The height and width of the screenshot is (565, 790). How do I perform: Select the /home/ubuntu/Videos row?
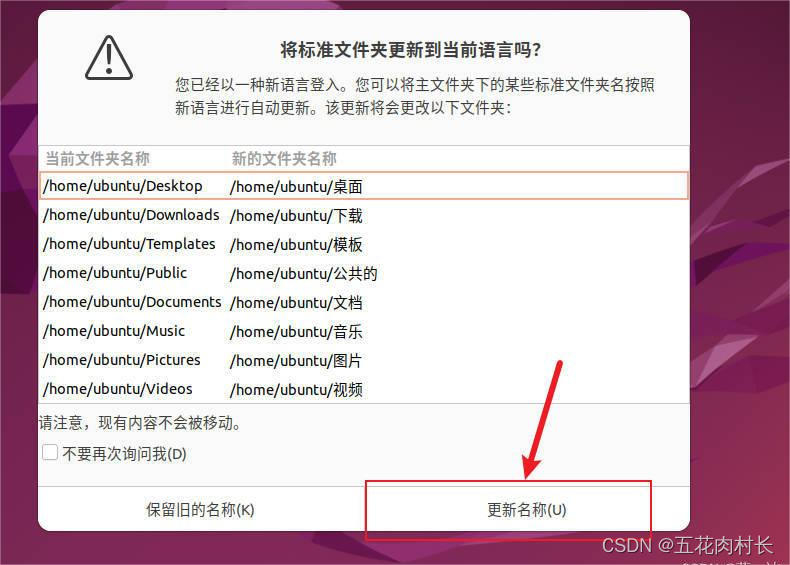tap(364, 389)
